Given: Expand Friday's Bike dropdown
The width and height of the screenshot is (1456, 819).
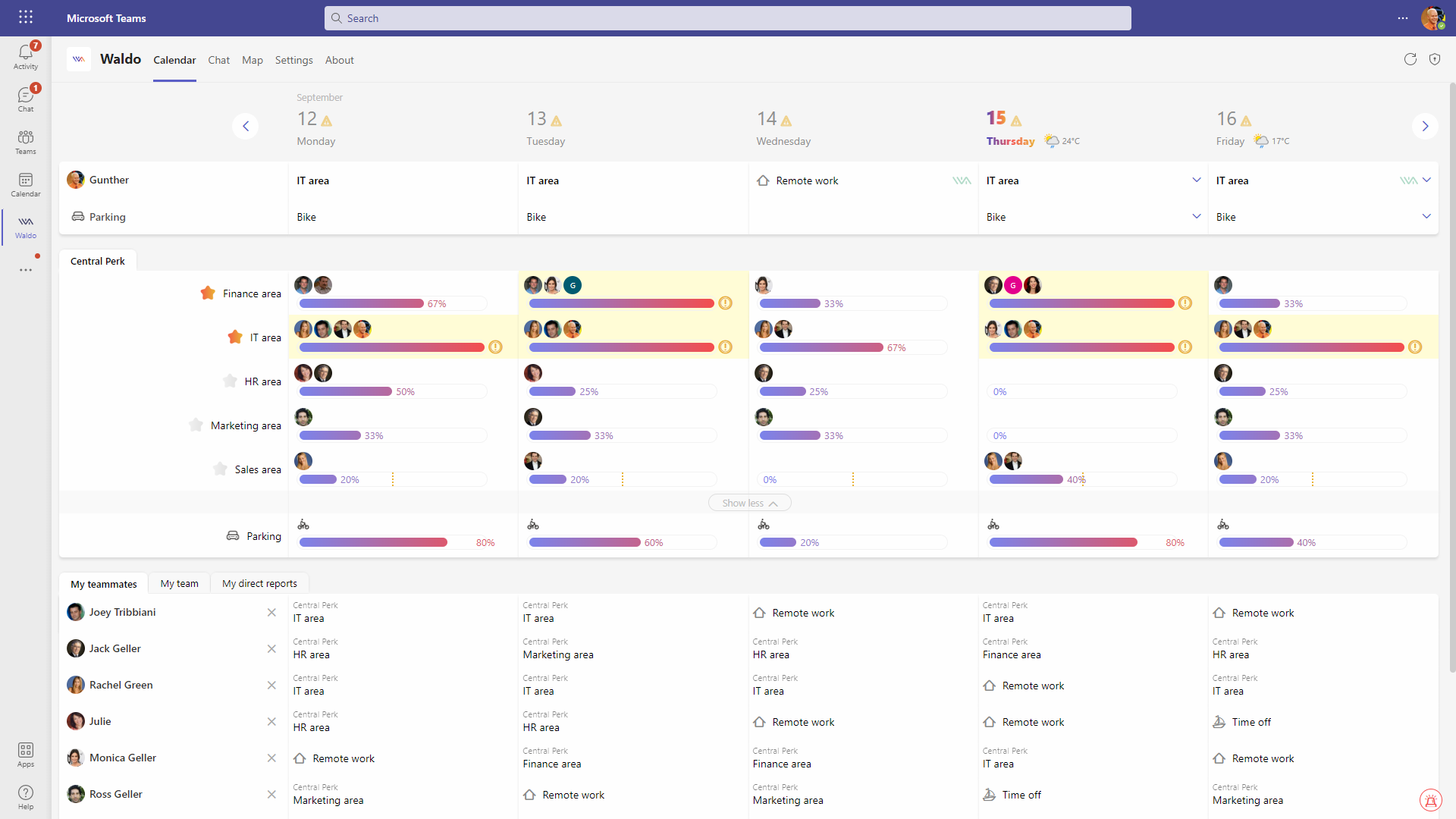Looking at the screenshot, I should coord(1427,216).
